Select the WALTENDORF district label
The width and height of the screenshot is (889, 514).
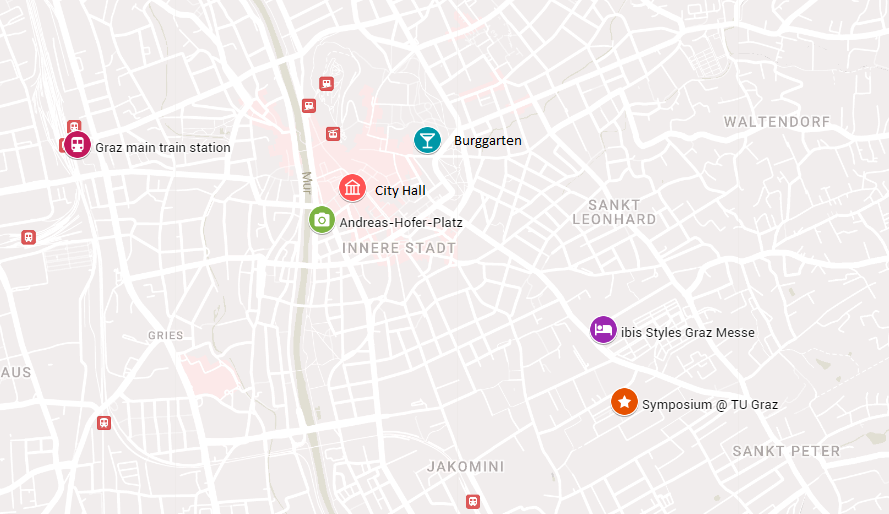click(777, 122)
